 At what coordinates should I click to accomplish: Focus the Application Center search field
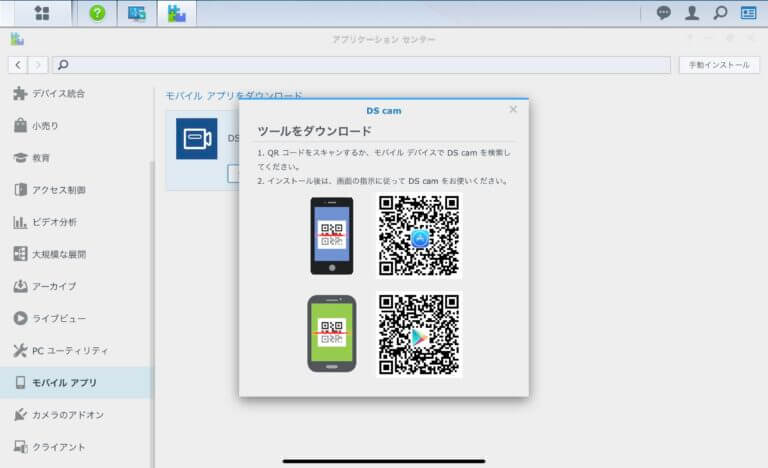[x=361, y=65]
